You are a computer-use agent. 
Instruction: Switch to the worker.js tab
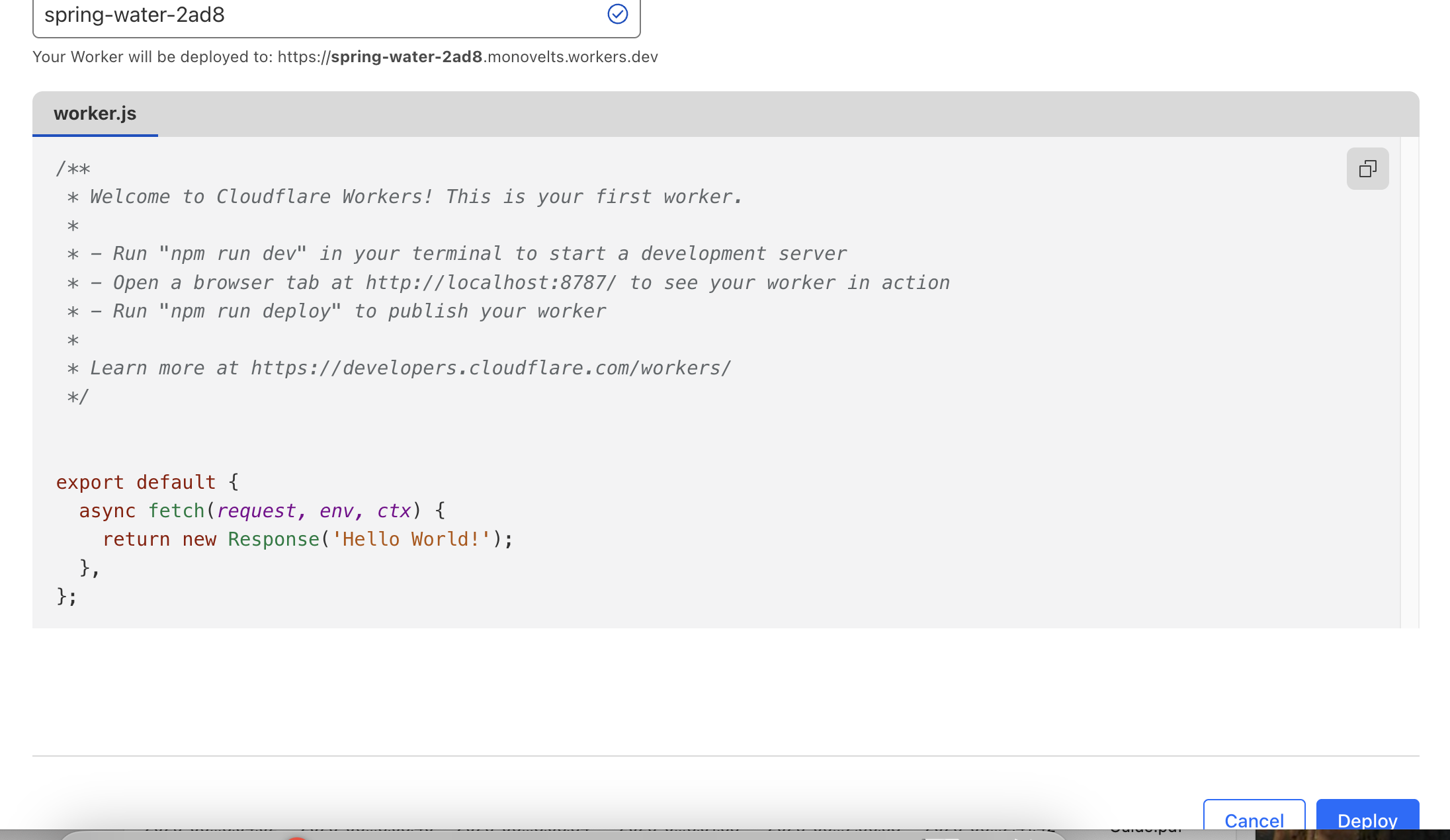coord(95,114)
